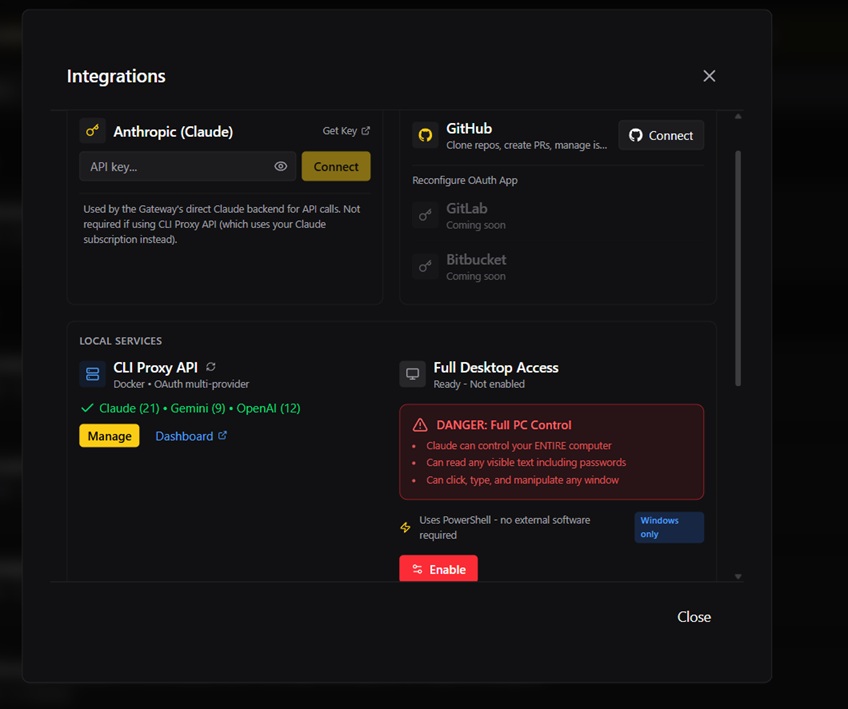Connect the Anthropic API key
The width and height of the screenshot is (848, 709).
[x=336, y=166]
